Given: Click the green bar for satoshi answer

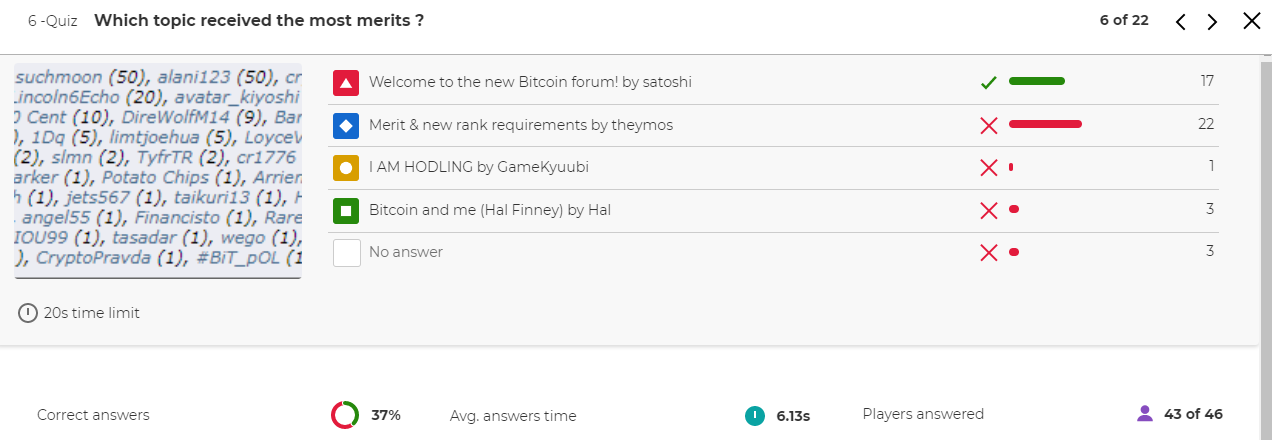Looking at the screenshot, I should [1037, 81].
